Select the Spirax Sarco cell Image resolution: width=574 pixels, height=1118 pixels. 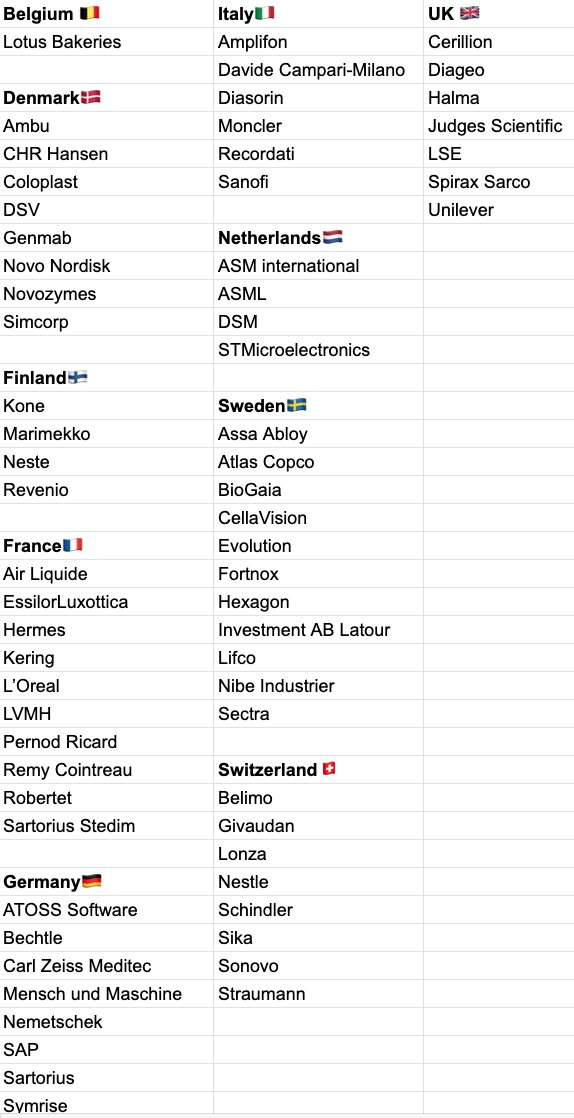[498, 182]
